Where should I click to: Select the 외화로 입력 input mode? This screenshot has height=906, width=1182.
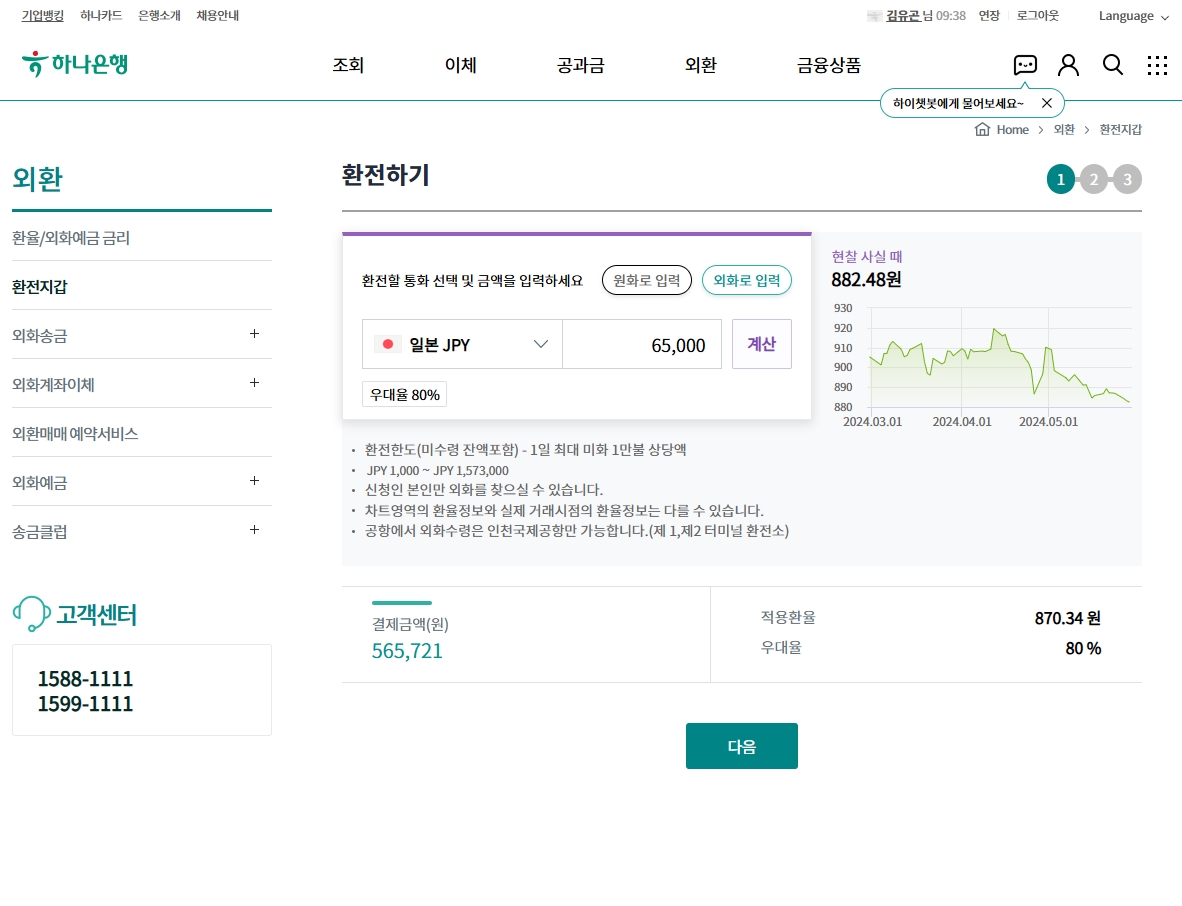point(747,280)
